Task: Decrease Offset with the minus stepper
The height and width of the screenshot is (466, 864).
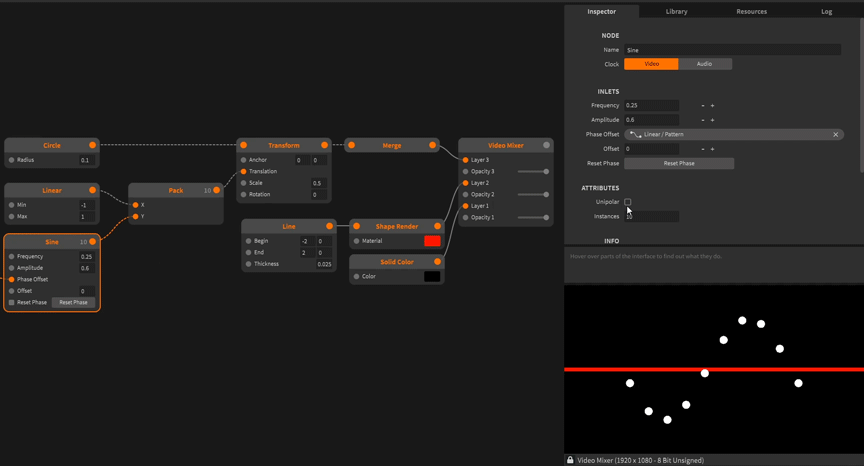Action: click(703, 149)
